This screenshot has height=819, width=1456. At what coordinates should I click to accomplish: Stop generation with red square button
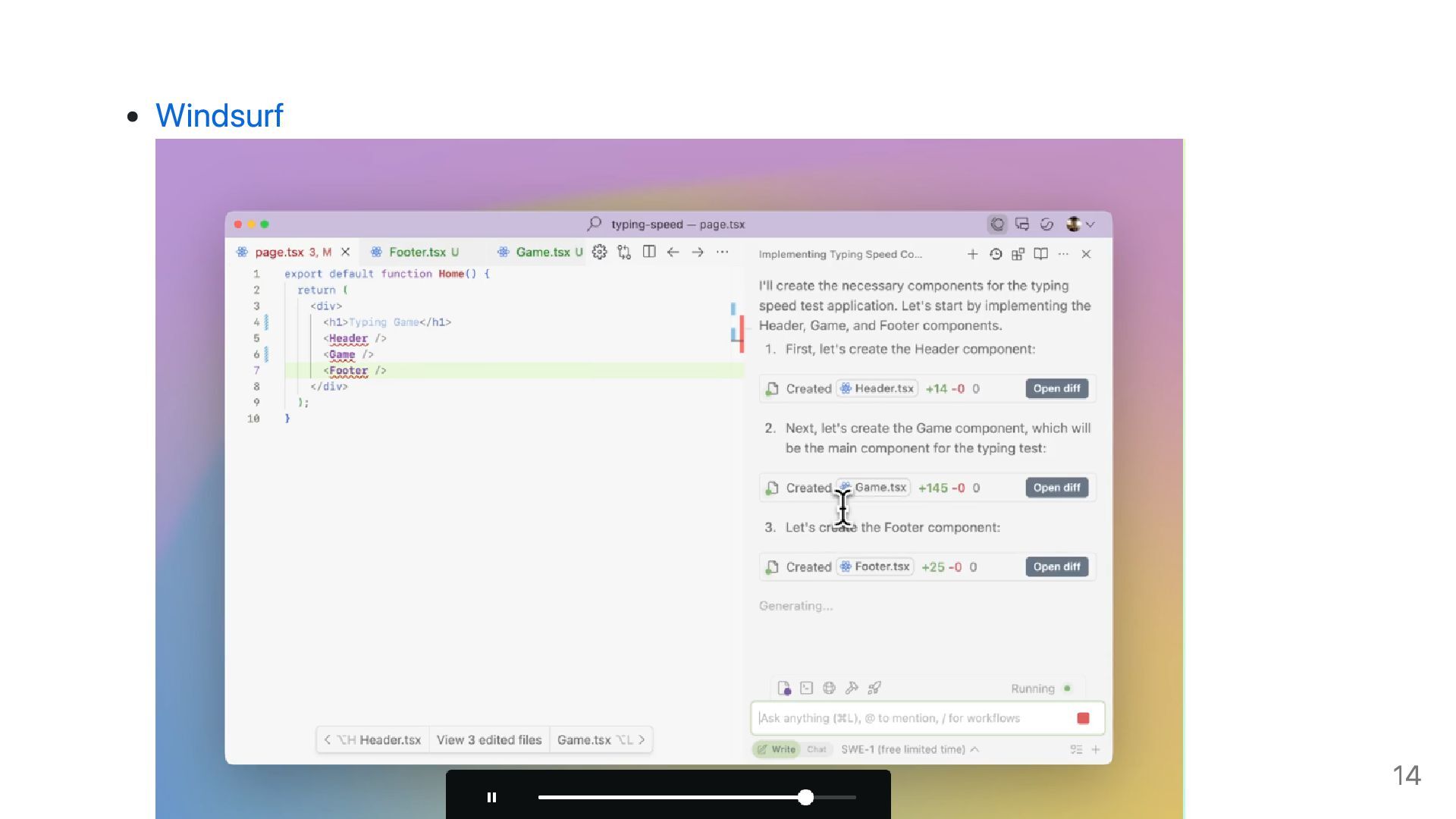(x=1083, y=718)
